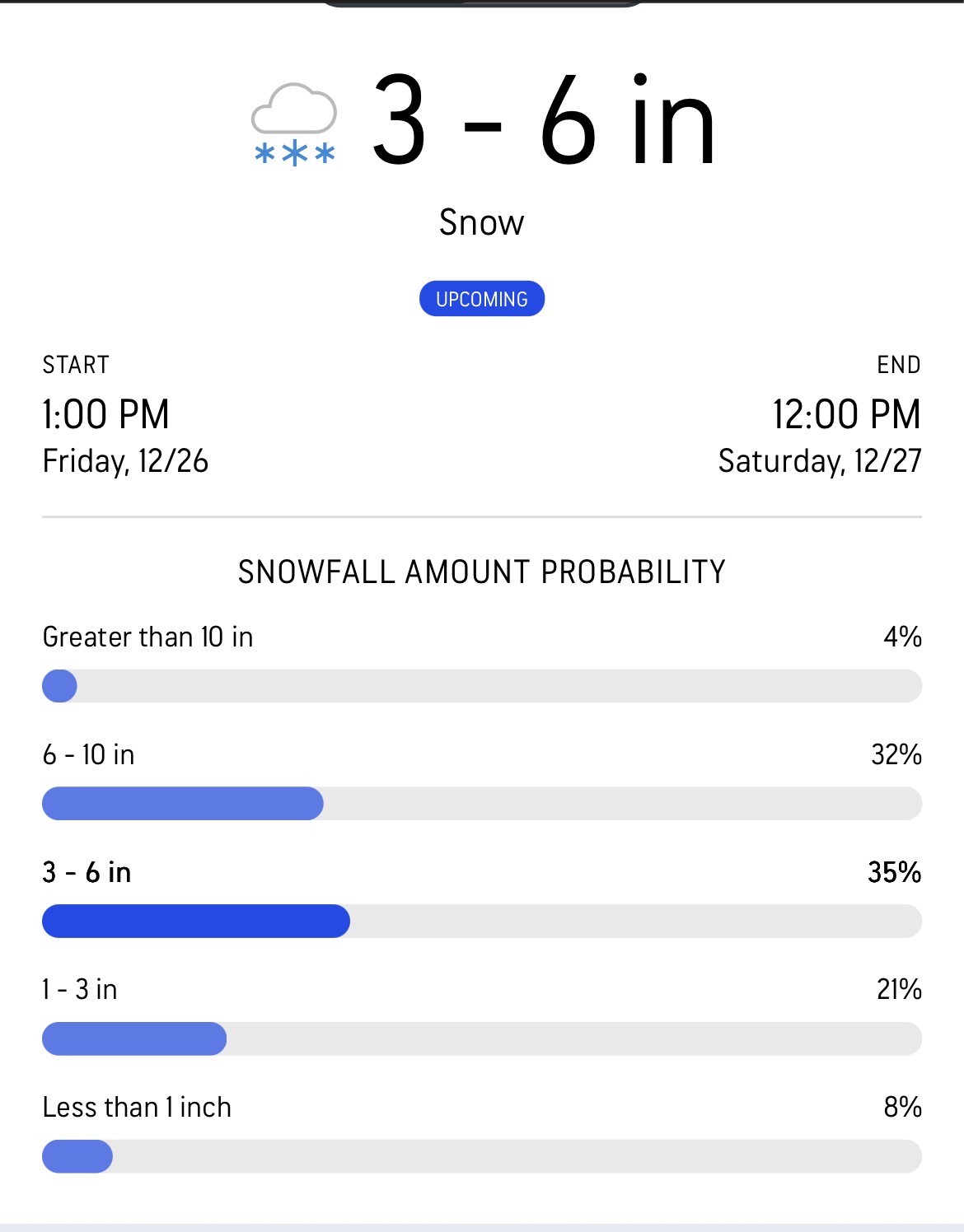Click the Saturday, 12/27 end date
This screenshot has width=964, height=1232.
pos(819,461)
